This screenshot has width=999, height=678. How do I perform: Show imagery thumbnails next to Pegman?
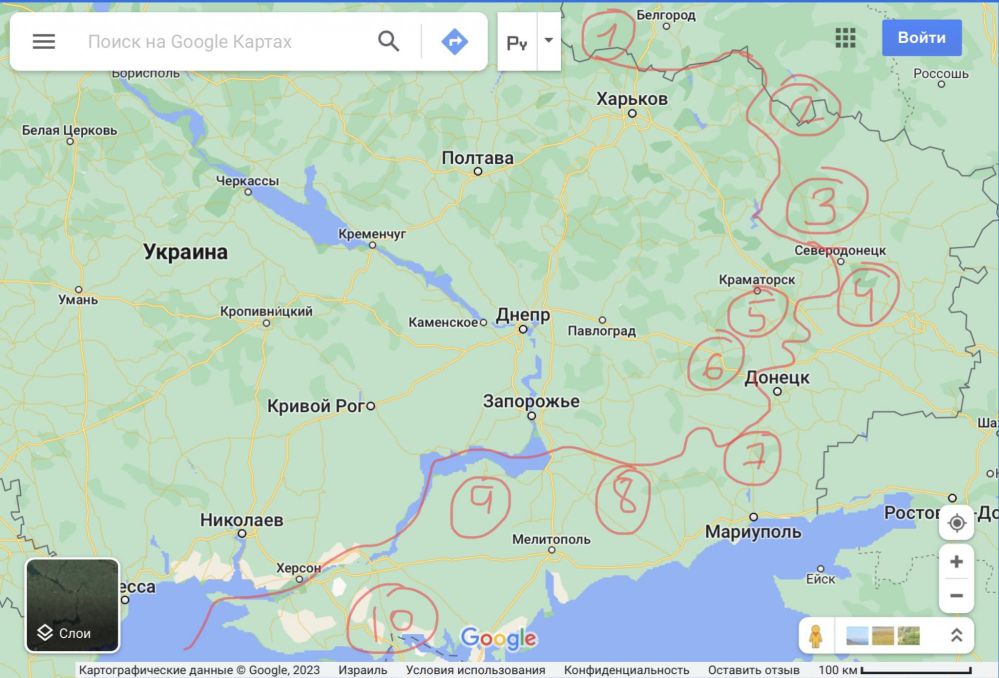[882, 635]
